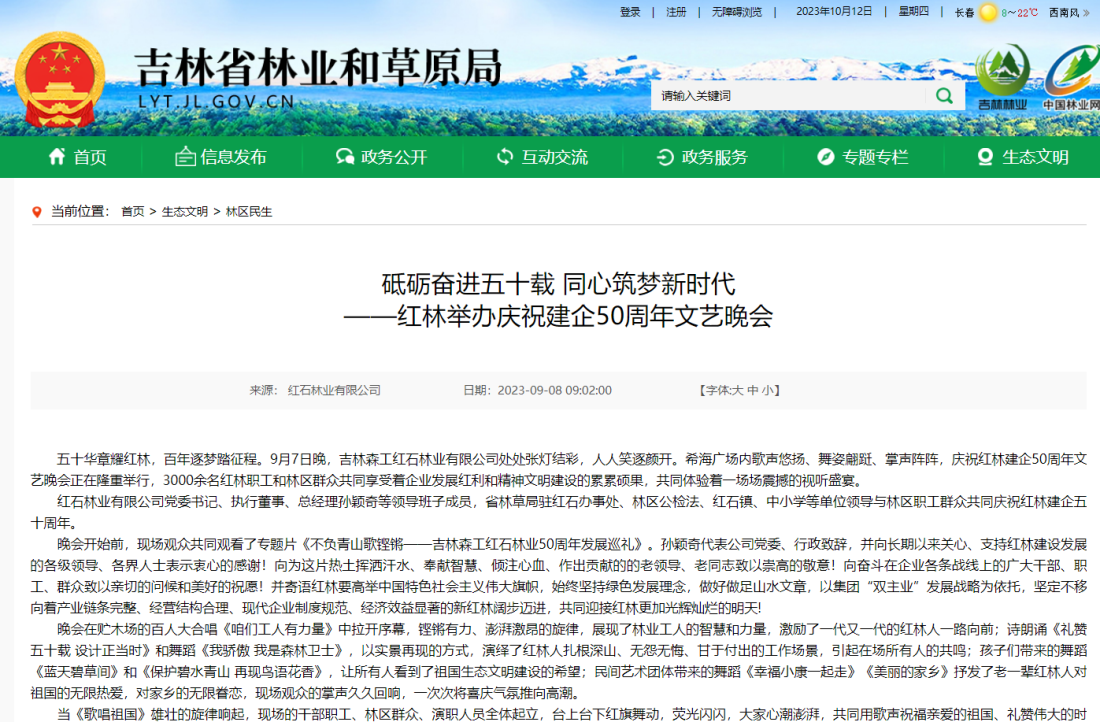Click the 互动交流 refresh arrows icon
The height and width of the screenshot is (722, 1100).
(504, 156)
